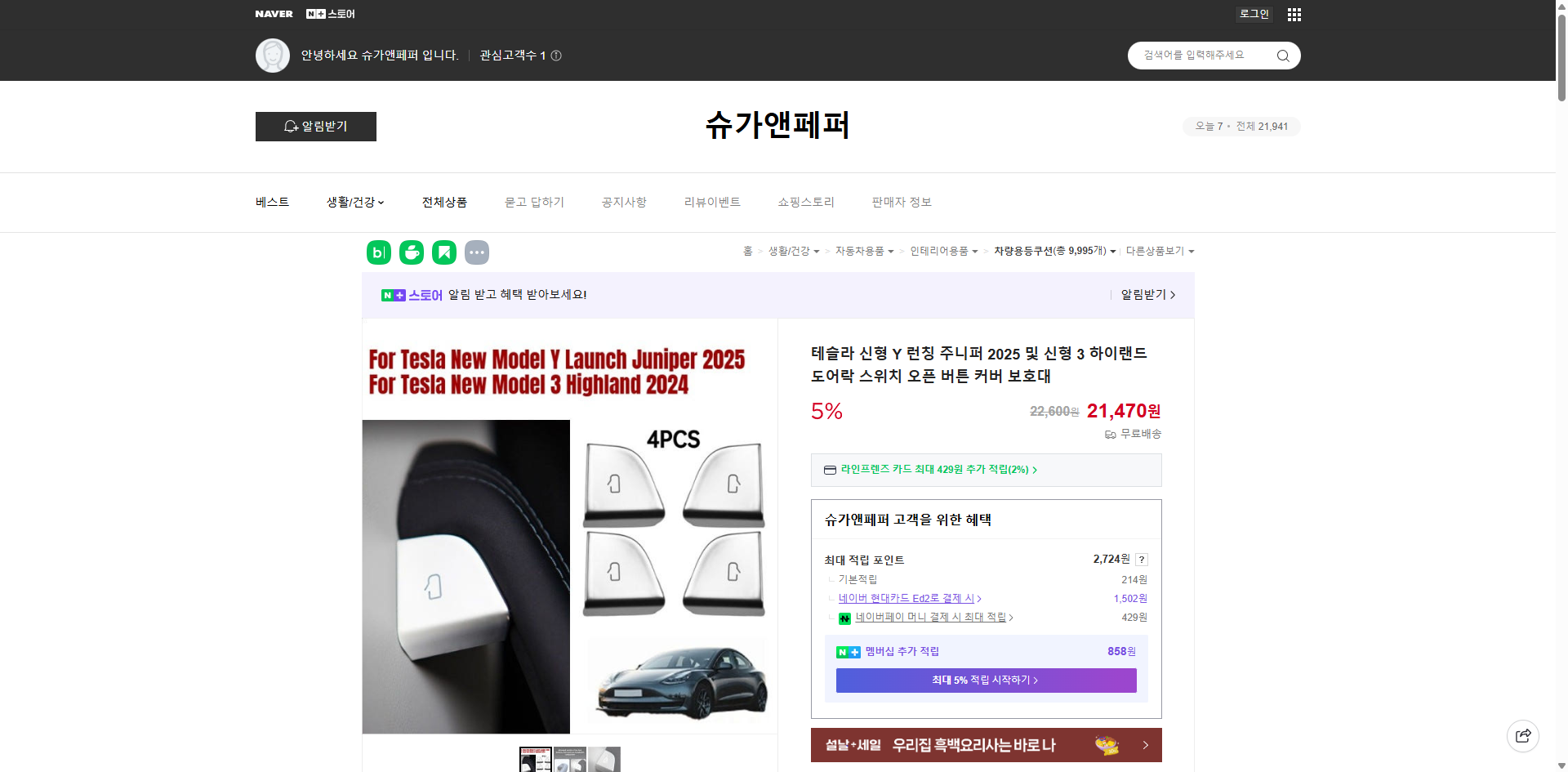Open the max points question mark tooltip
This screenshot has width=1568, height=772.
(1141, 559)
